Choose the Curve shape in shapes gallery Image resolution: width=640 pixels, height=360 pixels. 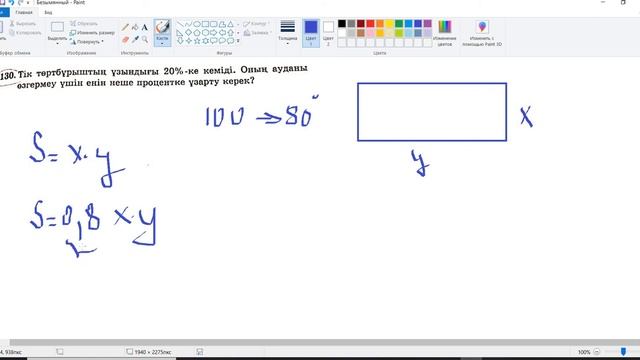188,24
